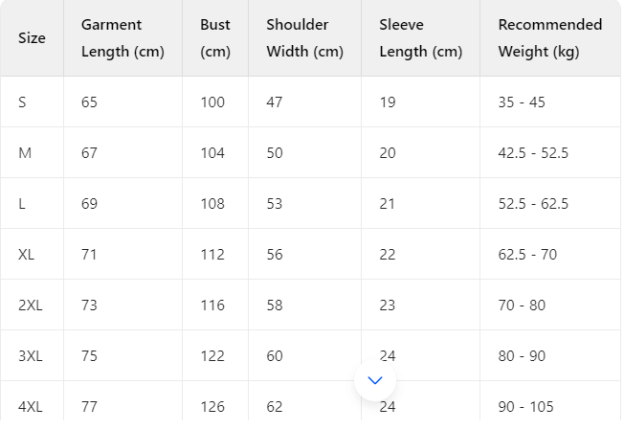
Task: Click the Recommended Weight (kg) header
Action: pyautogui.click(x=550, y=38)
